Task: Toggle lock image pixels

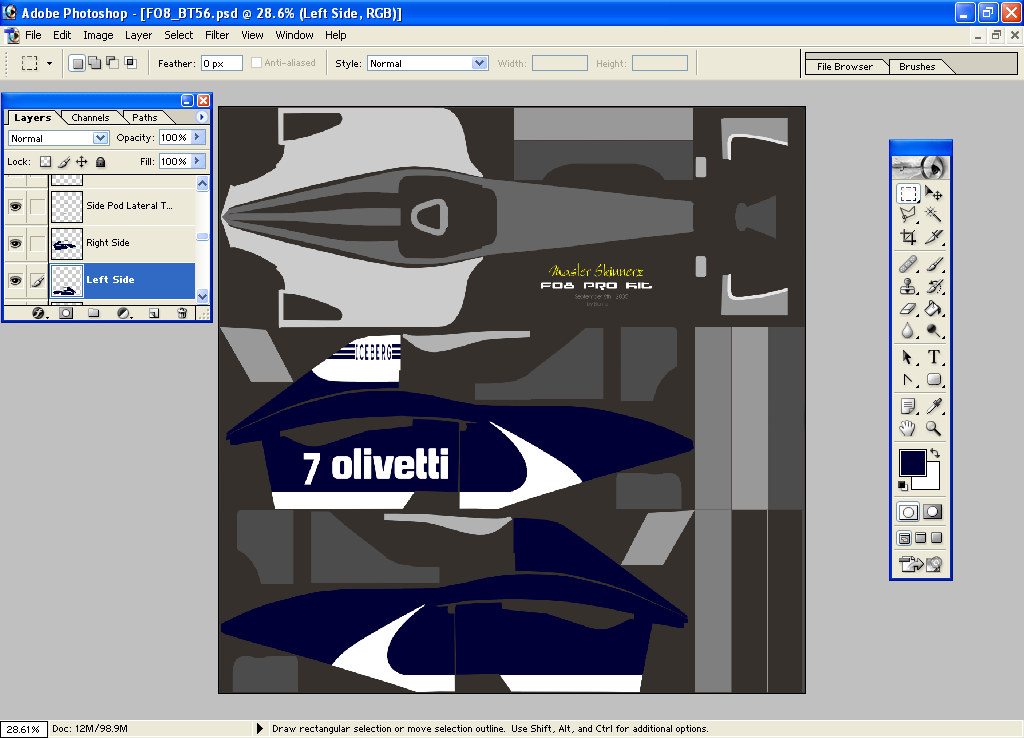Action: (x=64, y=161)
